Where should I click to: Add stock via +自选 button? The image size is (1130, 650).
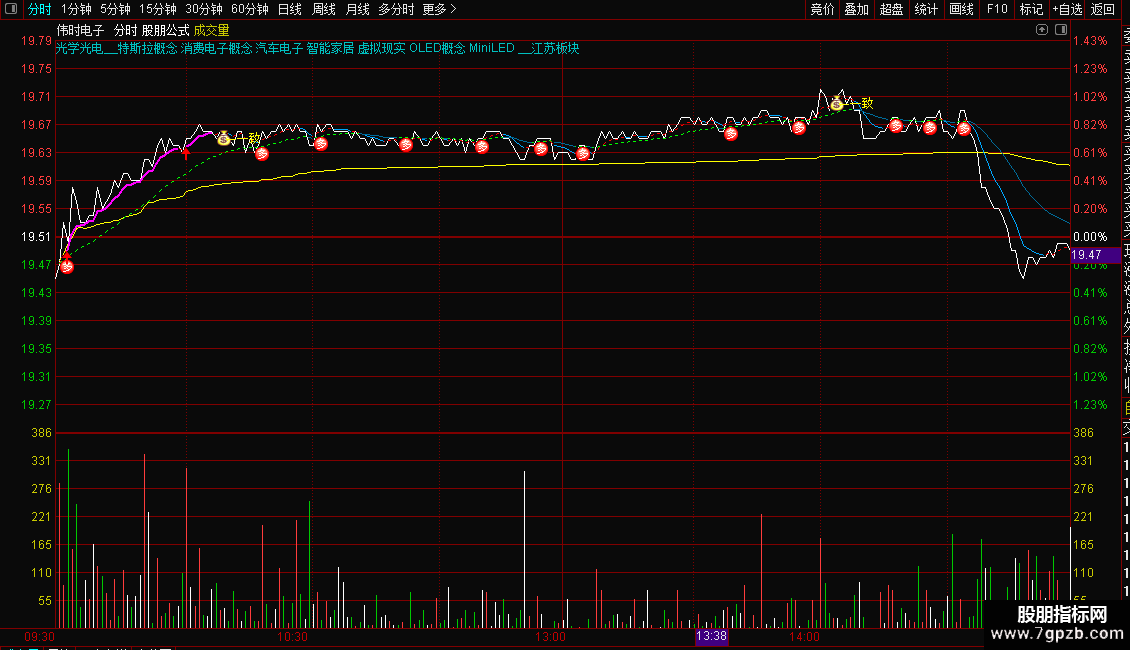click(1067, 9)
